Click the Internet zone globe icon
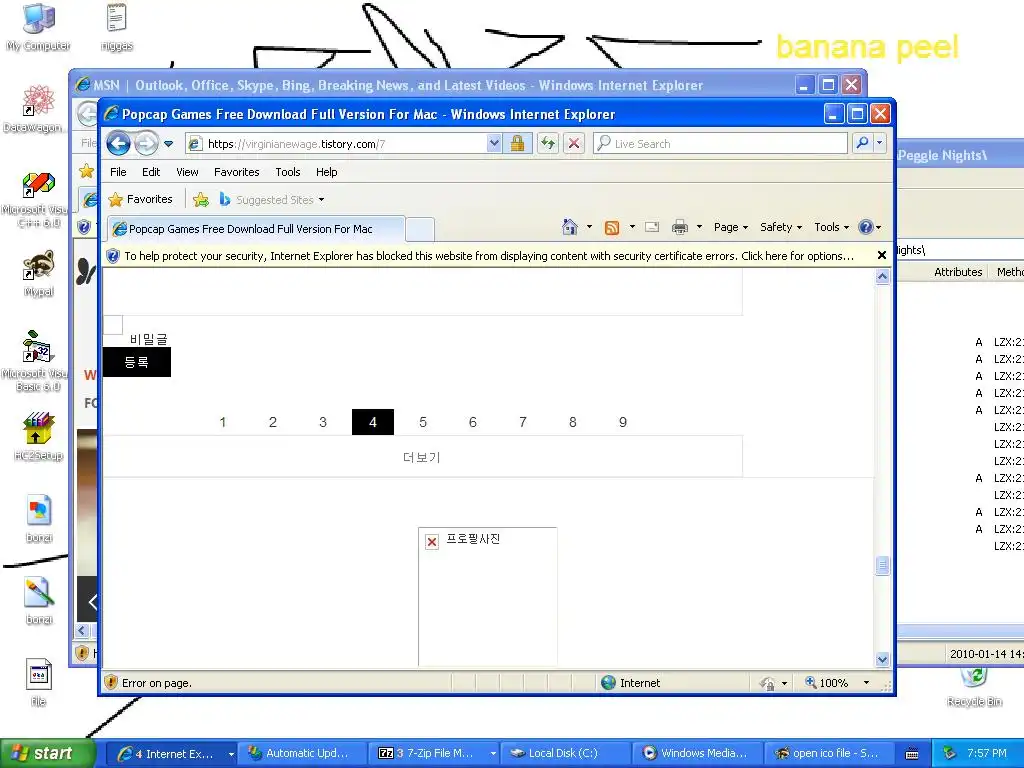The image size is (1024, 768). click(608, 682)
